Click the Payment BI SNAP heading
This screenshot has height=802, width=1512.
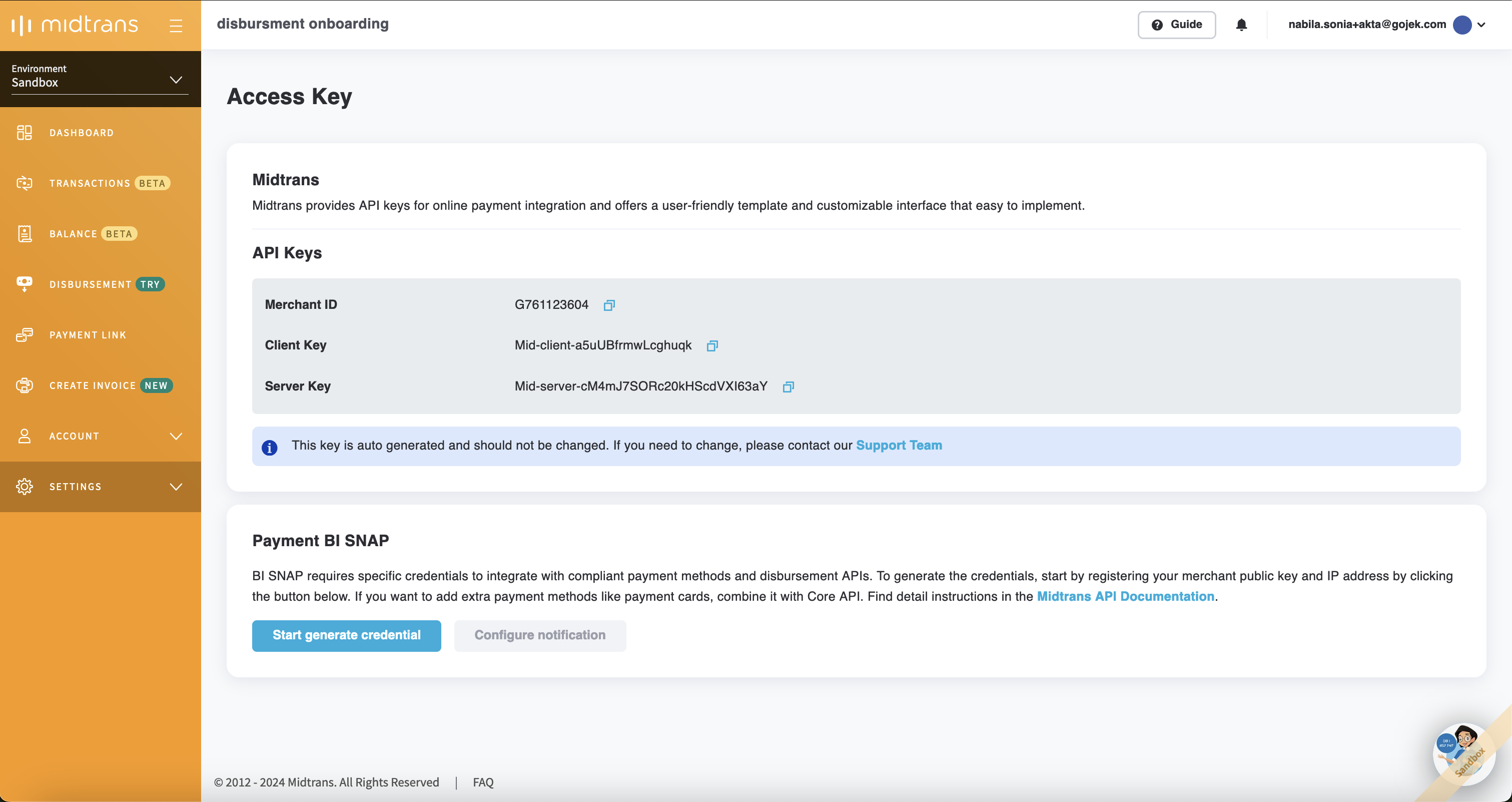click(321, 540)
